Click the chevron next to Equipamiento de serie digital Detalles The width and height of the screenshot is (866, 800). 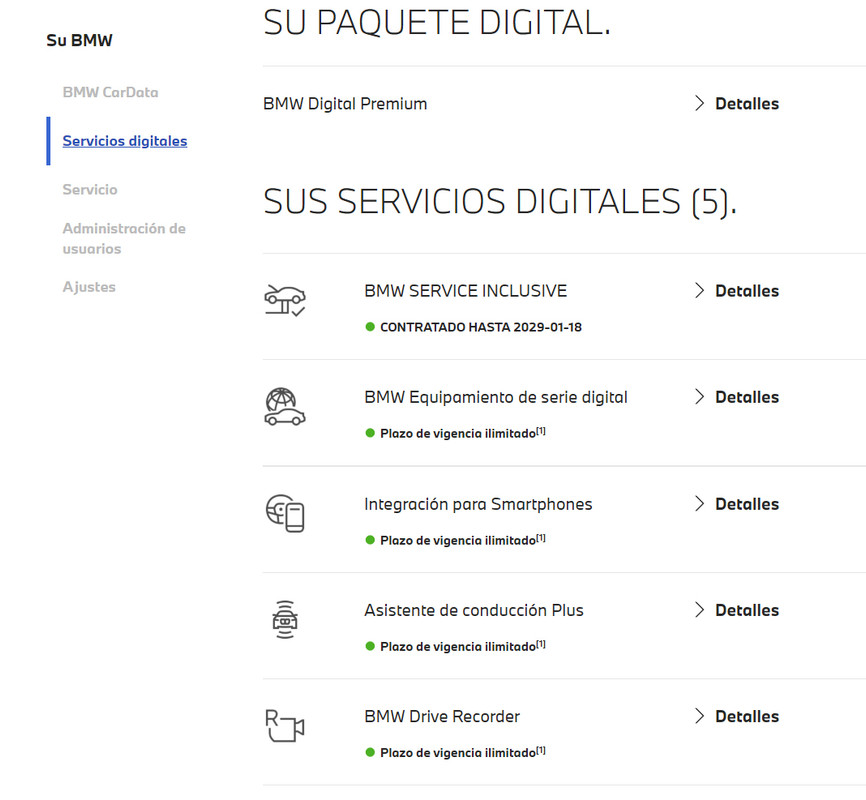click(x=699, y=397)
